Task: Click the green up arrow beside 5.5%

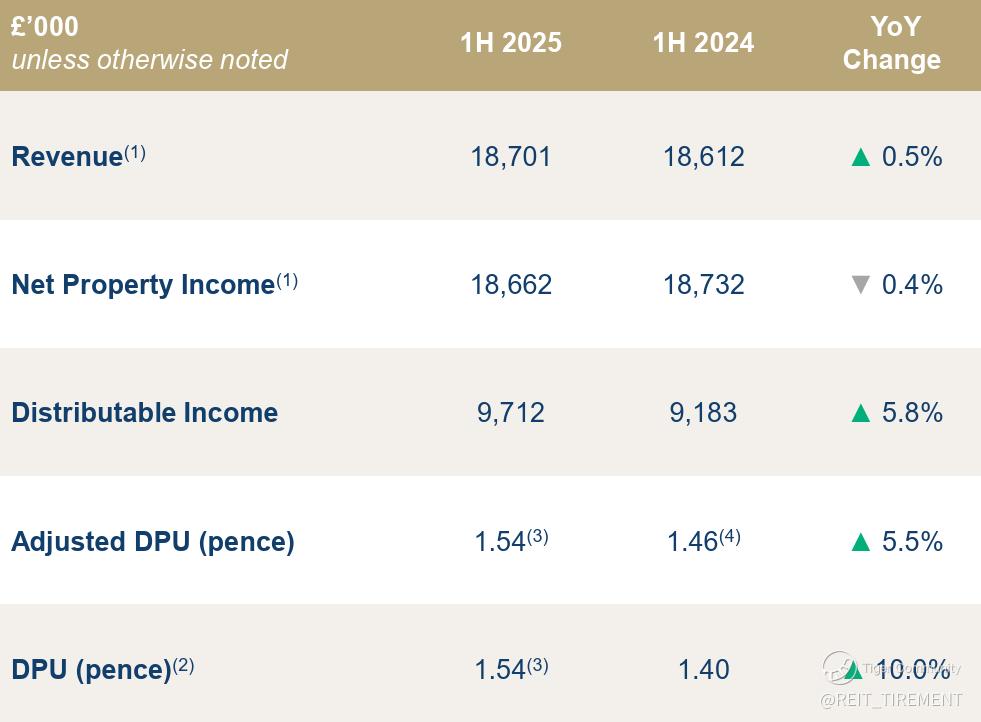Action: pos(860,542)
